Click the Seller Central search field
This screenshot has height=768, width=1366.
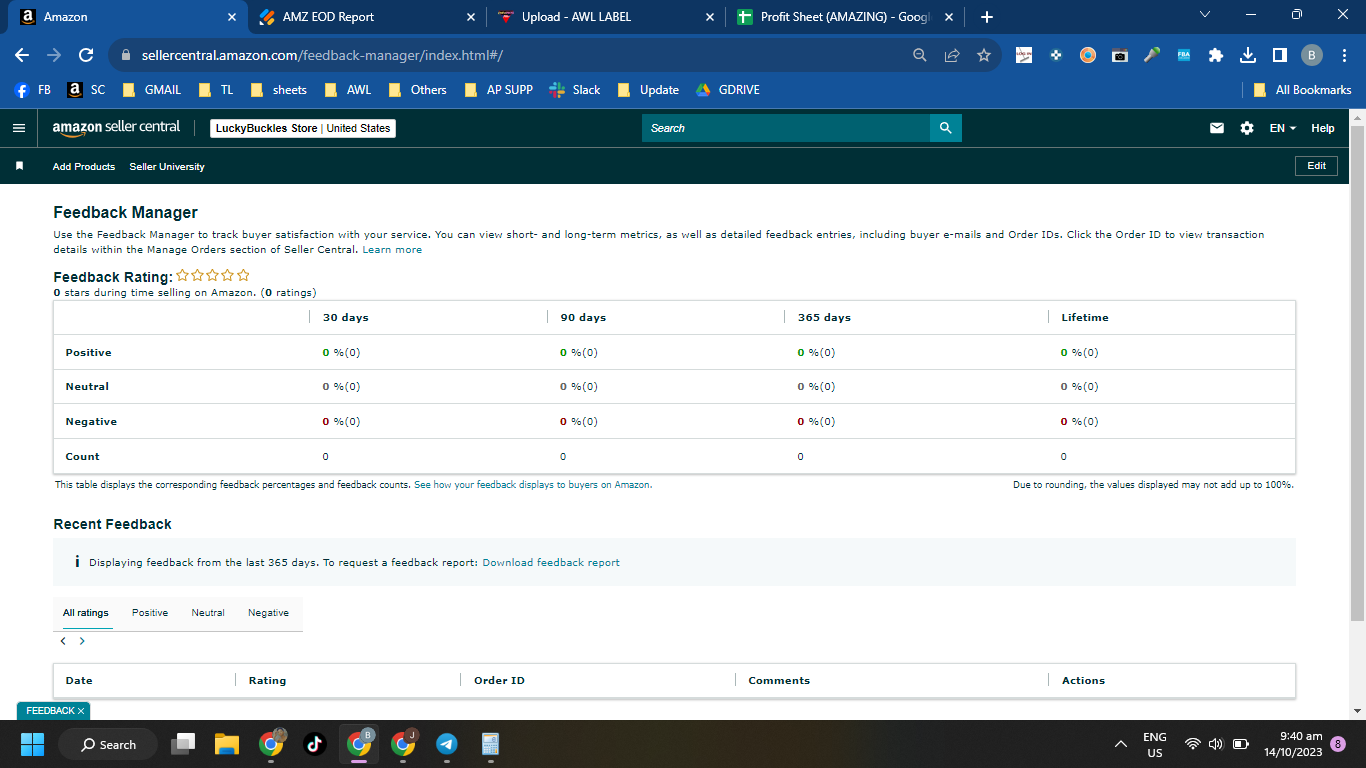(786, 128)
